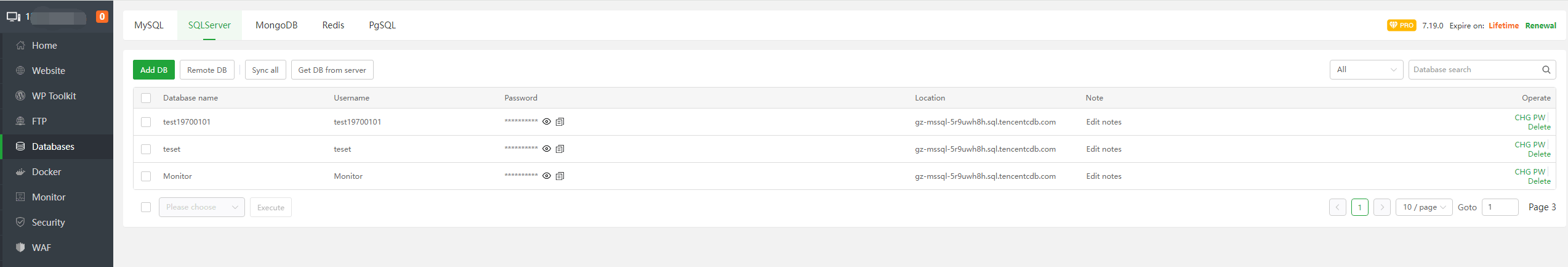Copy password for test19700101 database
Viewport: 1568px width, 267px height.
pos(560,122)
